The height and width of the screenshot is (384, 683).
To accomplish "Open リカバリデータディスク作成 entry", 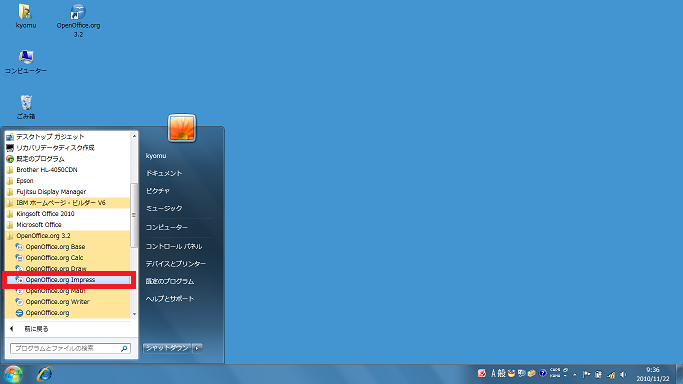I will 68,148.
